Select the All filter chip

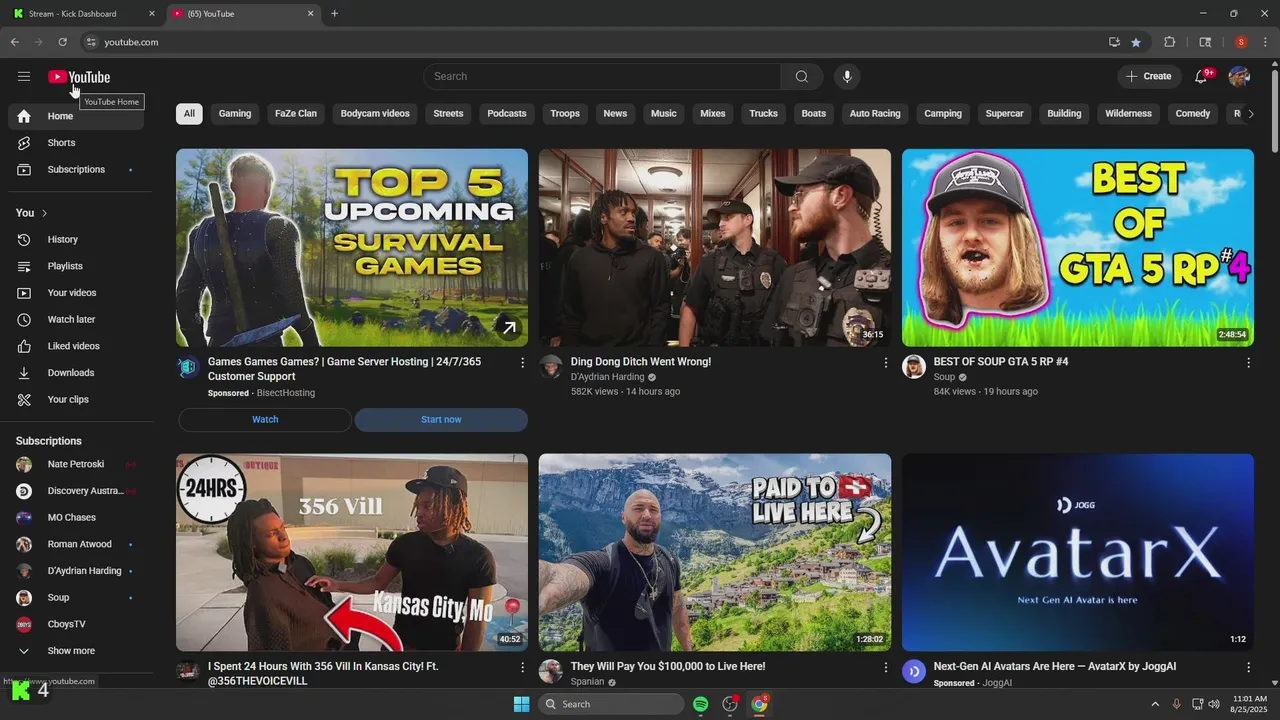(x=189, y=114)
